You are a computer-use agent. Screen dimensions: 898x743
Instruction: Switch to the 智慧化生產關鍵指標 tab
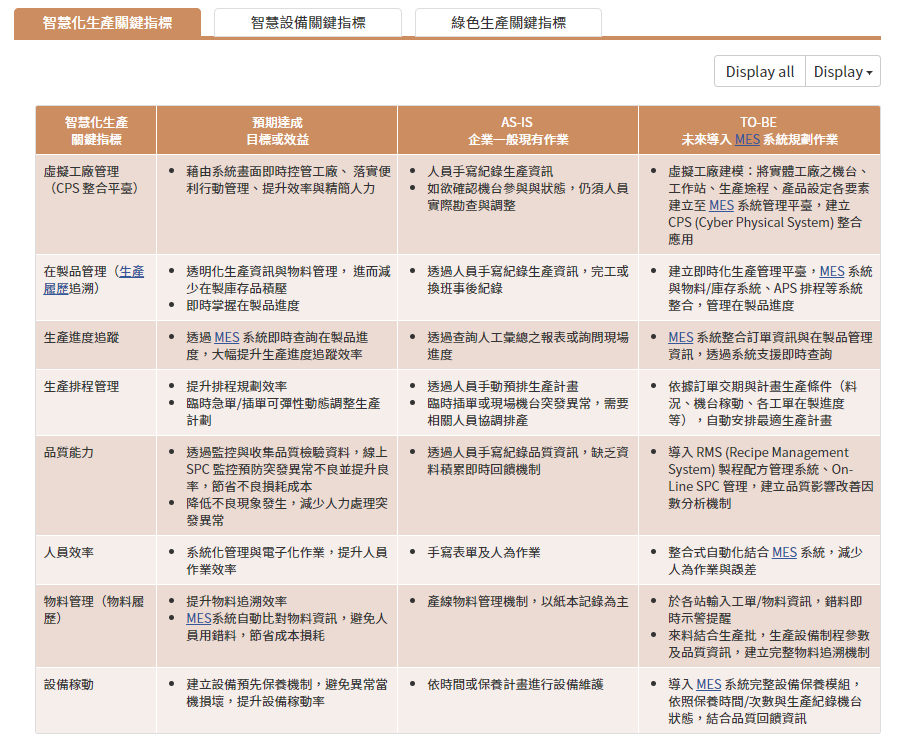tap(107, 23)
